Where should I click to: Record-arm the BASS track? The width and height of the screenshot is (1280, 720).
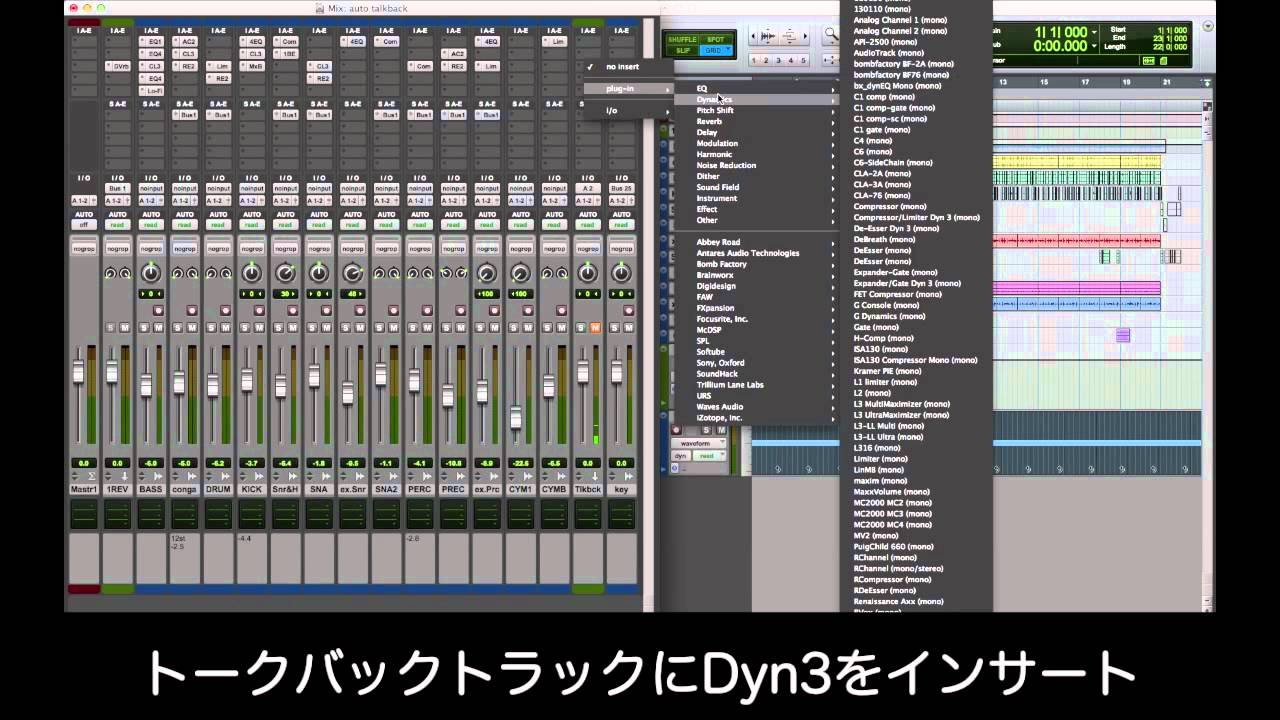click(x=158, y=311)
